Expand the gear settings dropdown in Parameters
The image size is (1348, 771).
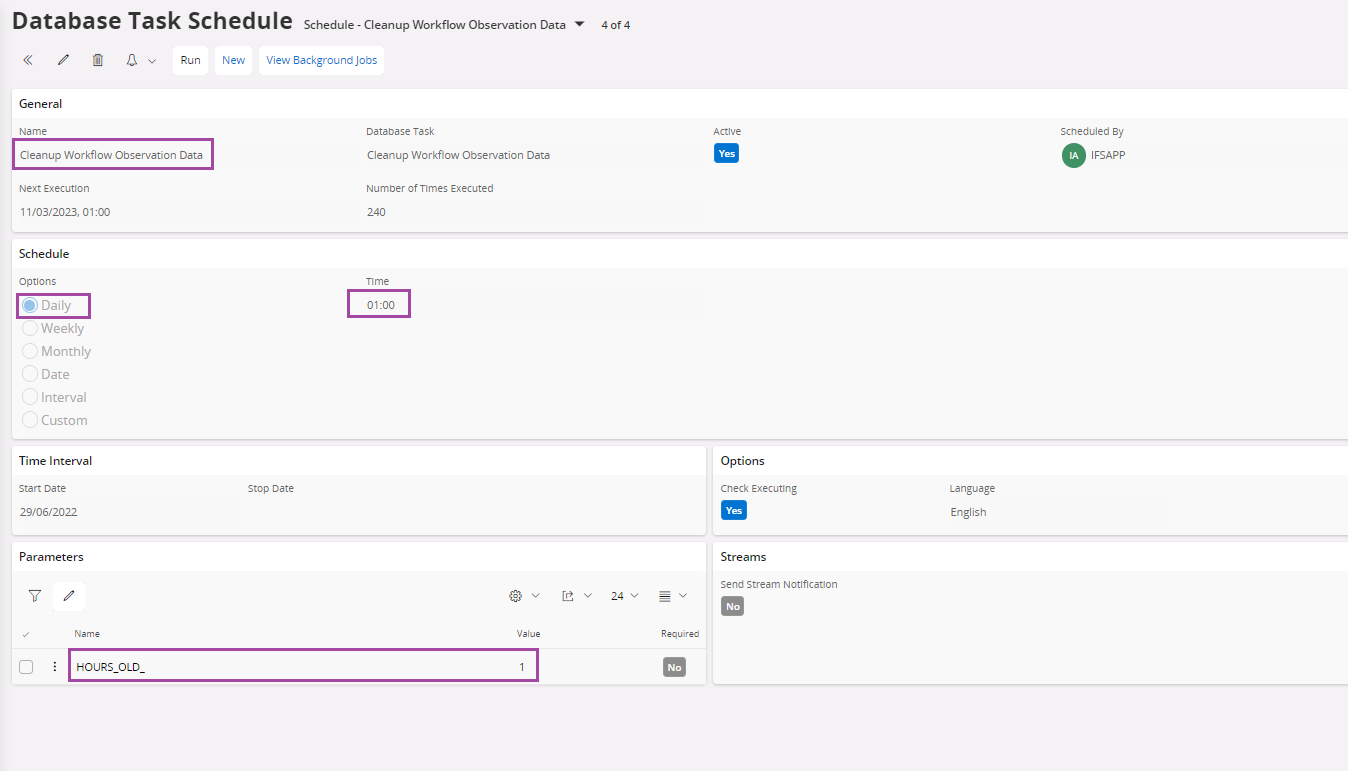[x=524, y=596]
